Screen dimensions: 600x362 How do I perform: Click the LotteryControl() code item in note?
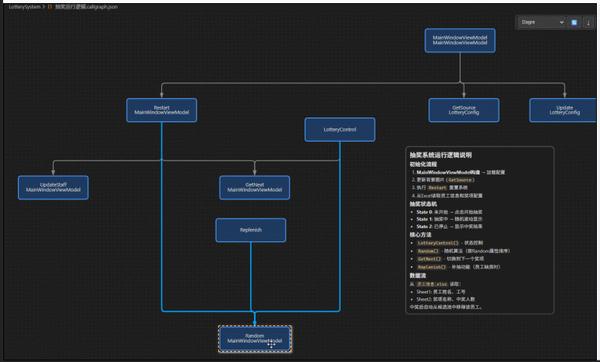point(437,243)
